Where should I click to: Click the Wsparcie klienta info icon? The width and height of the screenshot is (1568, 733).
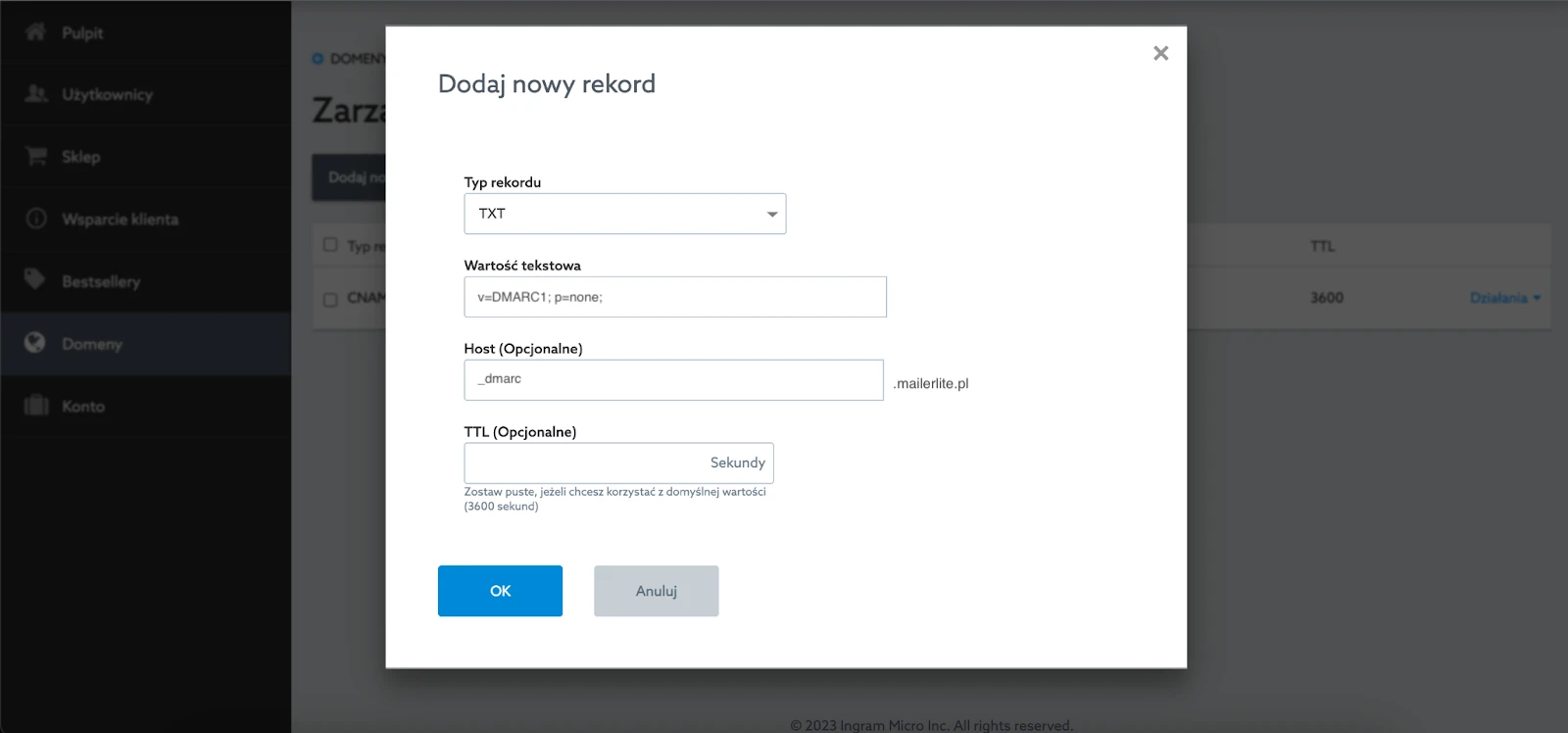35,219
